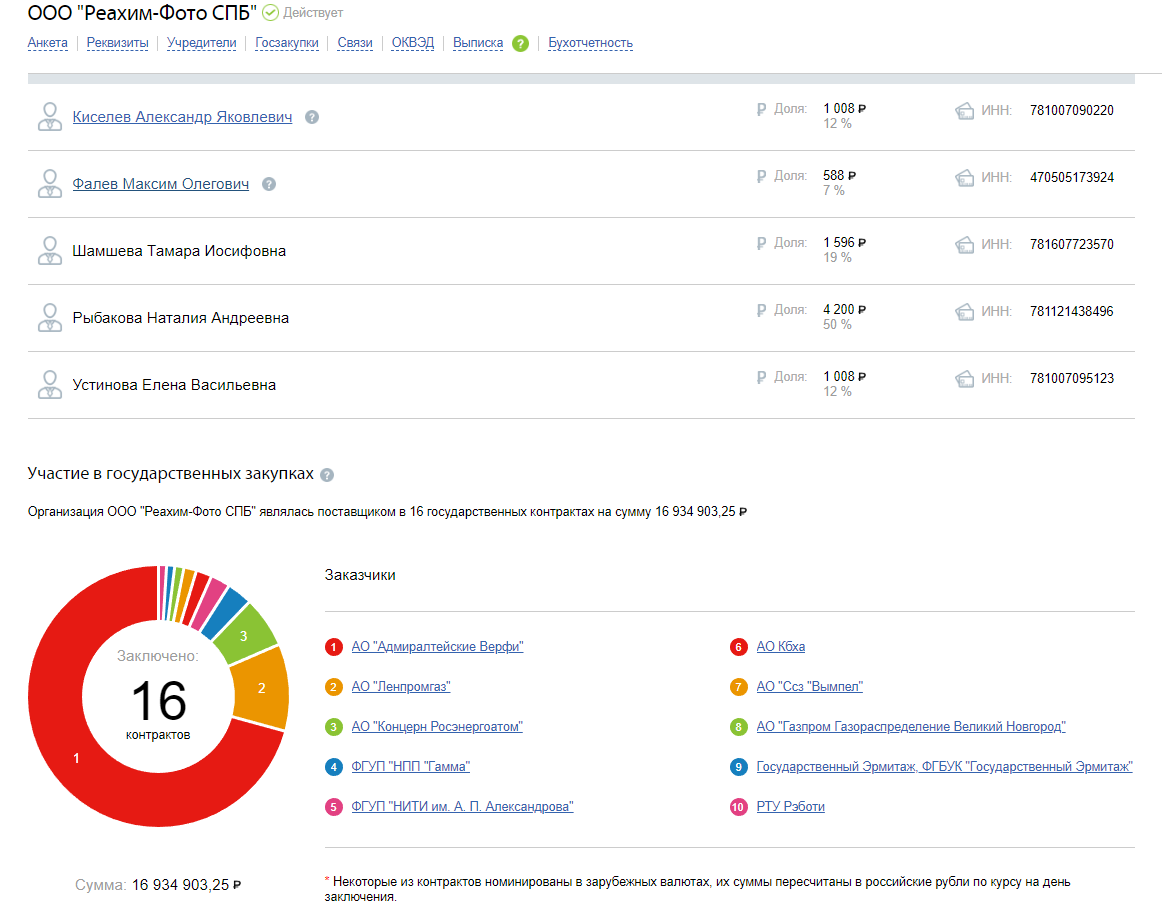Click green legend marker number 3

pos(333,727)
